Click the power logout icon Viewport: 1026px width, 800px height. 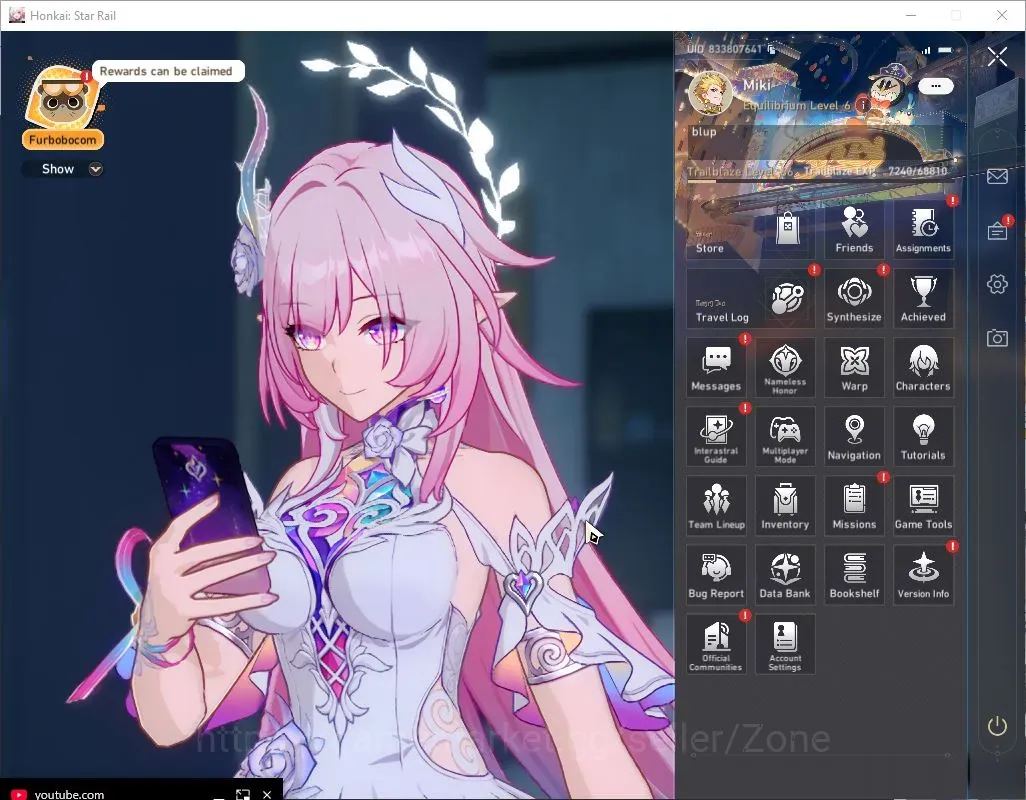point(997,726)
